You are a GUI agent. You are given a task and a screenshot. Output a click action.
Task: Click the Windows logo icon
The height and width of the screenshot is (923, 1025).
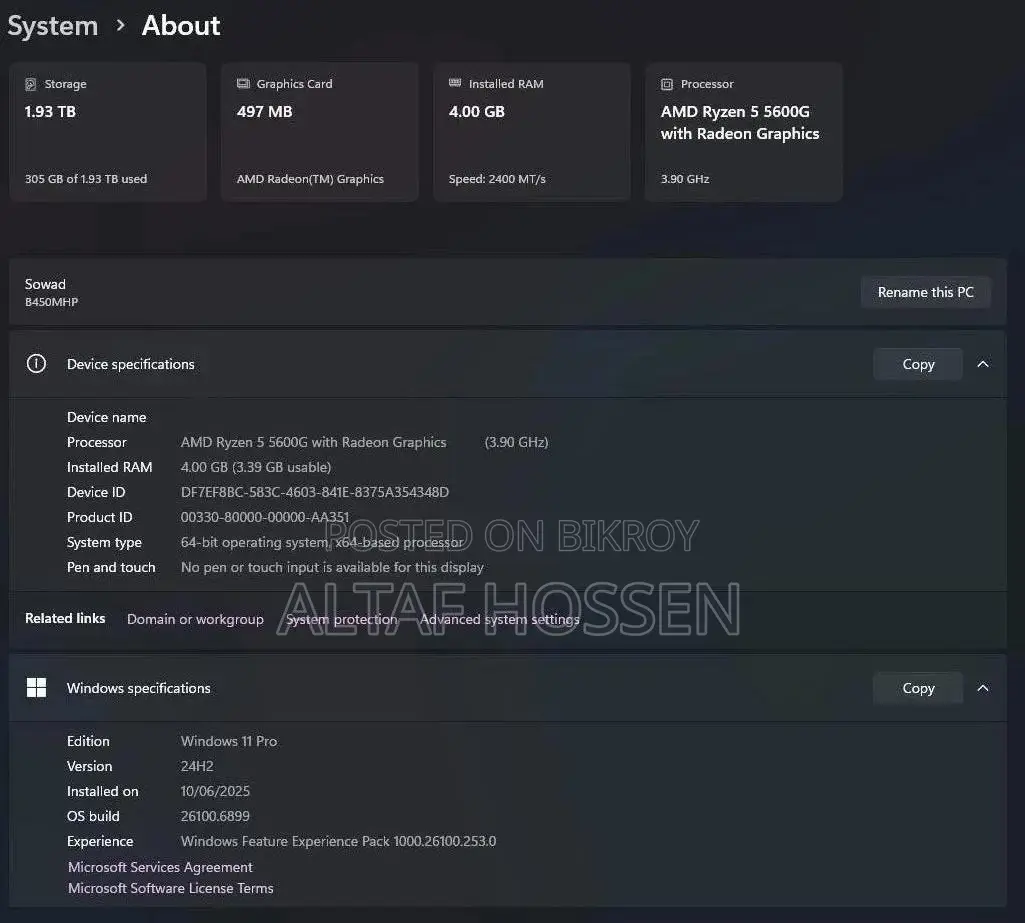[36, 688]
